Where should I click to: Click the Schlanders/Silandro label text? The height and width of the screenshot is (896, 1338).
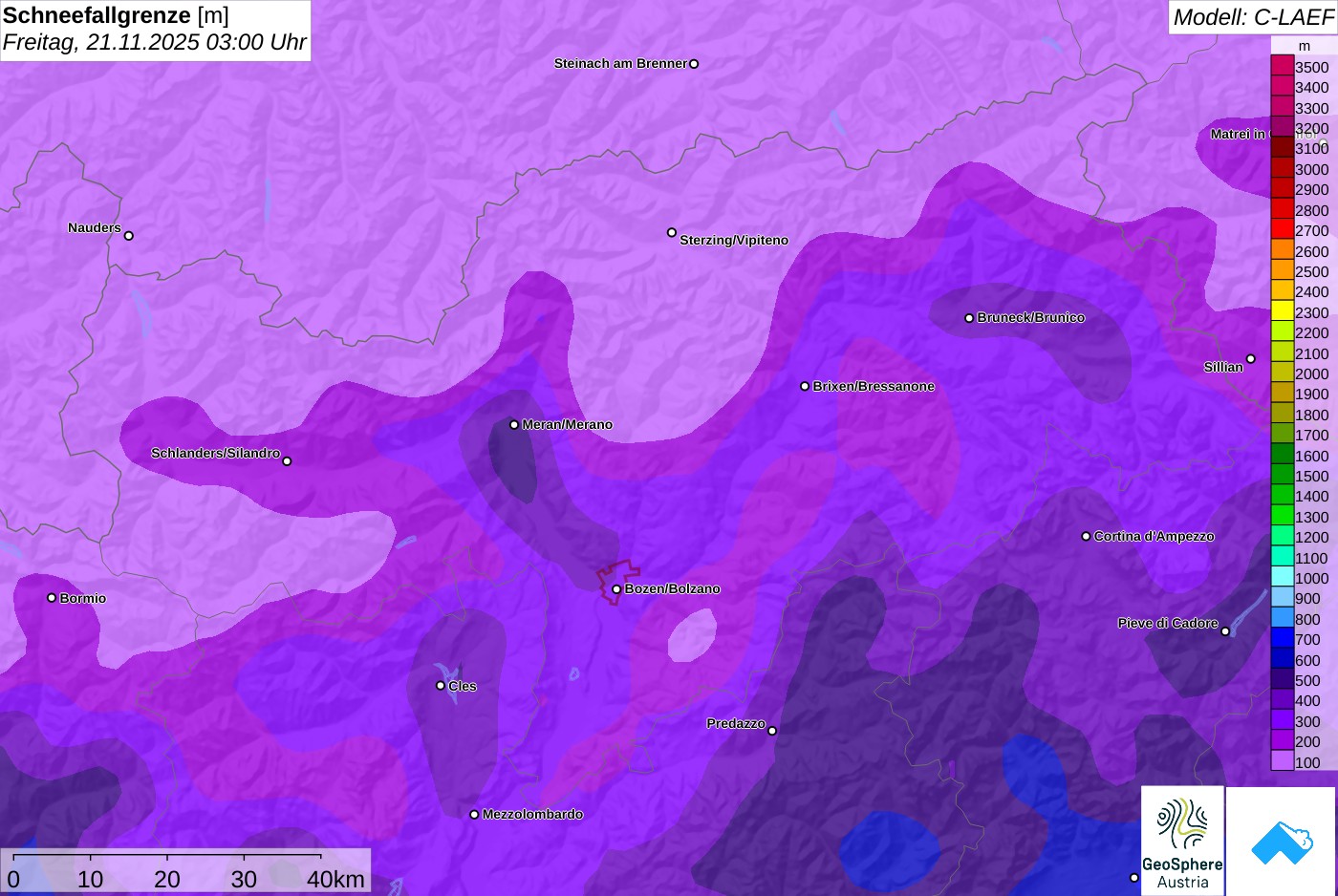[x=215, y=454]
